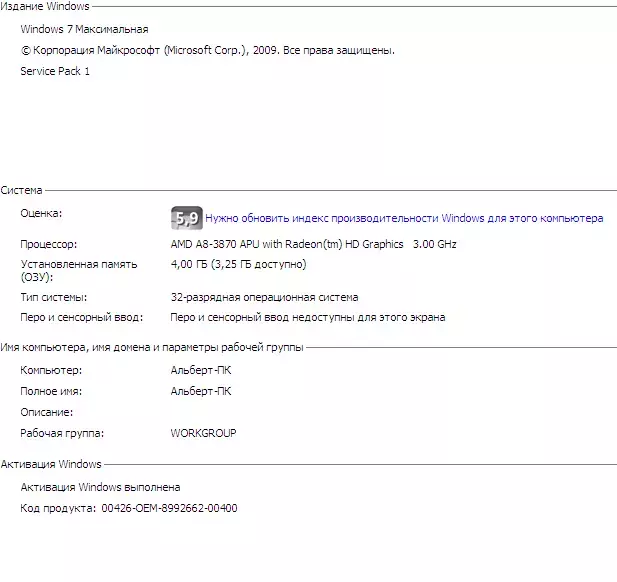Click the 'Описание:' label
This screenshot has width=617, height=582.
(46, 412)
